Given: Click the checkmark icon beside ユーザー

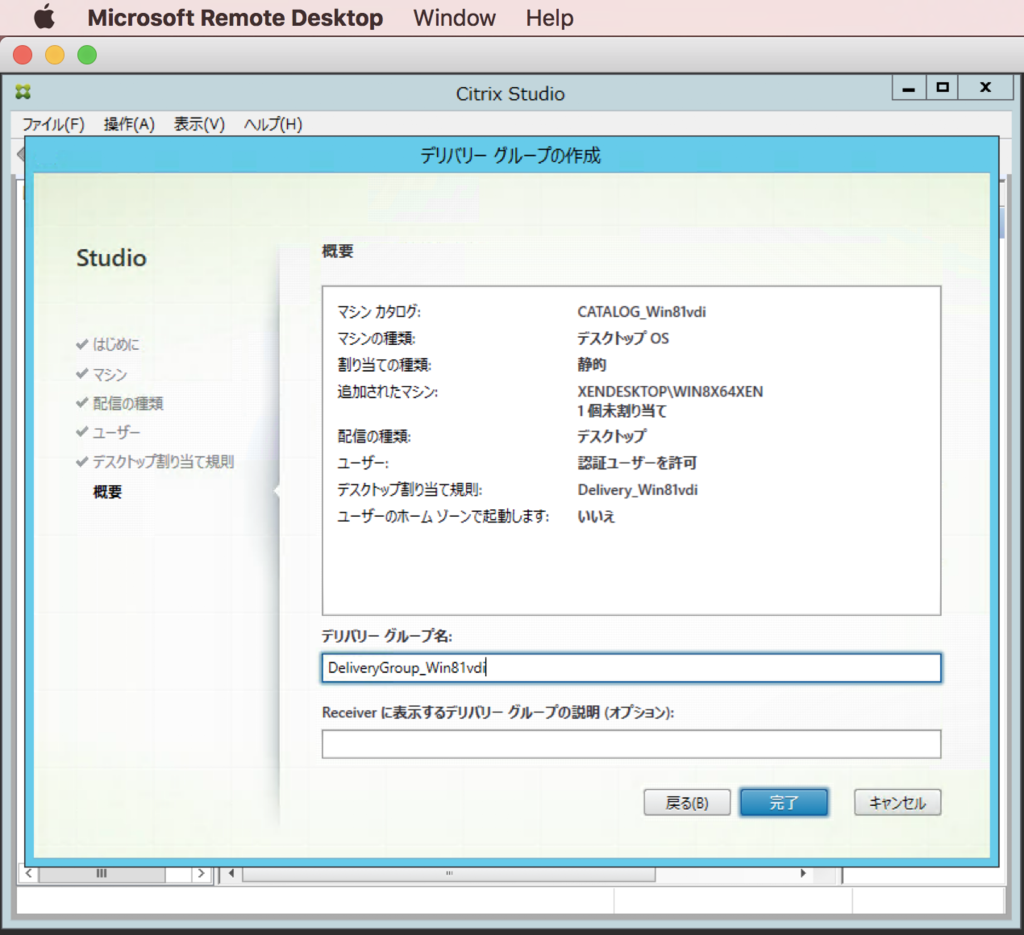Looking at the screenshot, I should point(82,432).
